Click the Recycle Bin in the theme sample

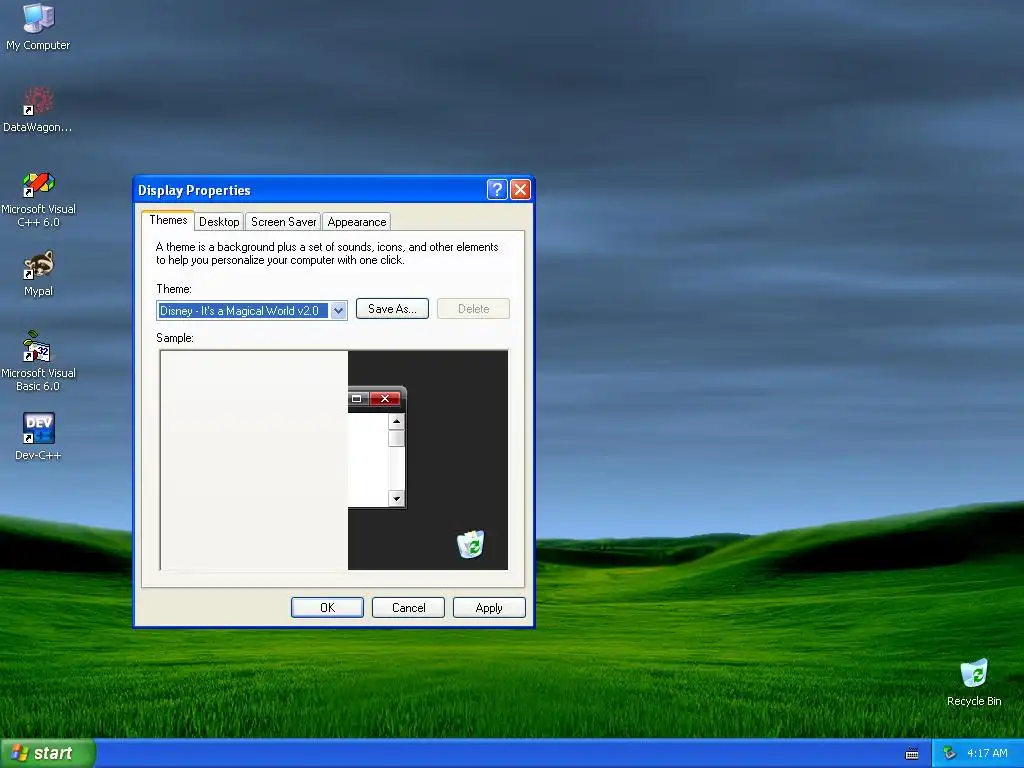click(470, 543)
